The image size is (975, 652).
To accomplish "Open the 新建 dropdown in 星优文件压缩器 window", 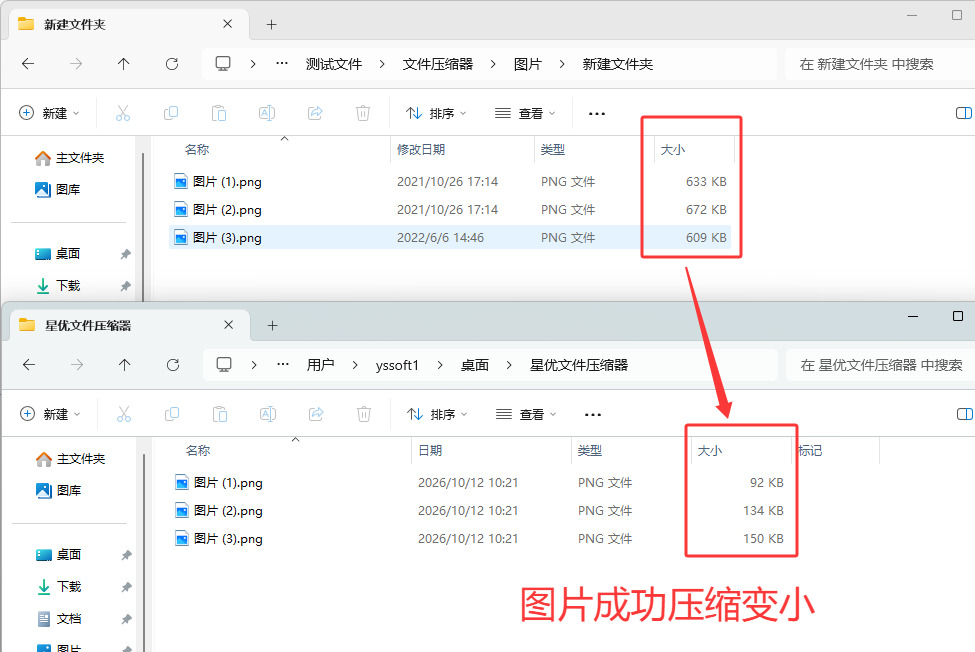I will [x=51, y=414].
